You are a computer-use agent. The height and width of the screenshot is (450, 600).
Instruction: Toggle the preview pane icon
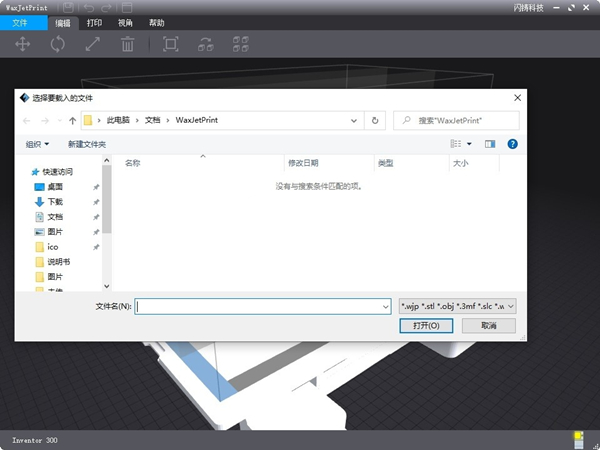pos(490,144)
